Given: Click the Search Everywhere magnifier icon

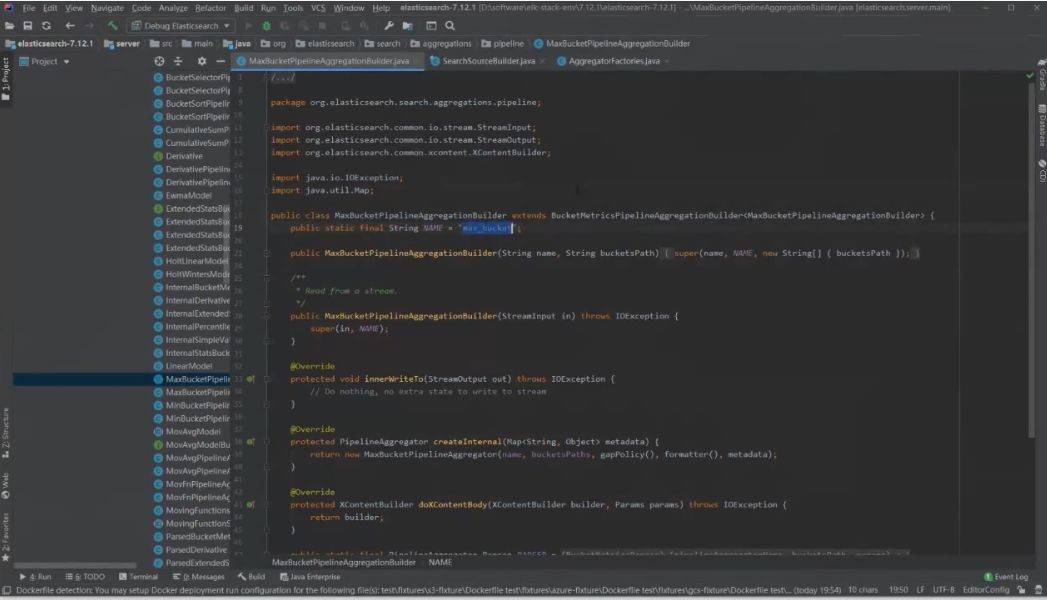Looking at the screenshot, I should [x=450, y=25].
